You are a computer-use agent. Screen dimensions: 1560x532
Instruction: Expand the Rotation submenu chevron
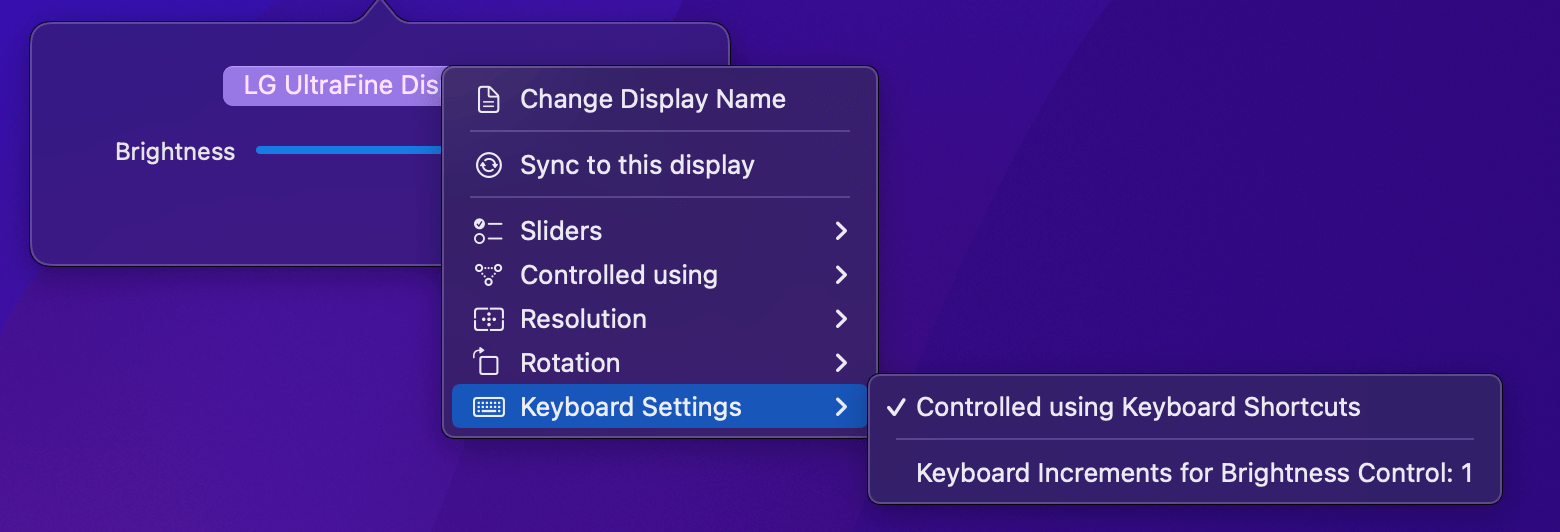(841, 363)
